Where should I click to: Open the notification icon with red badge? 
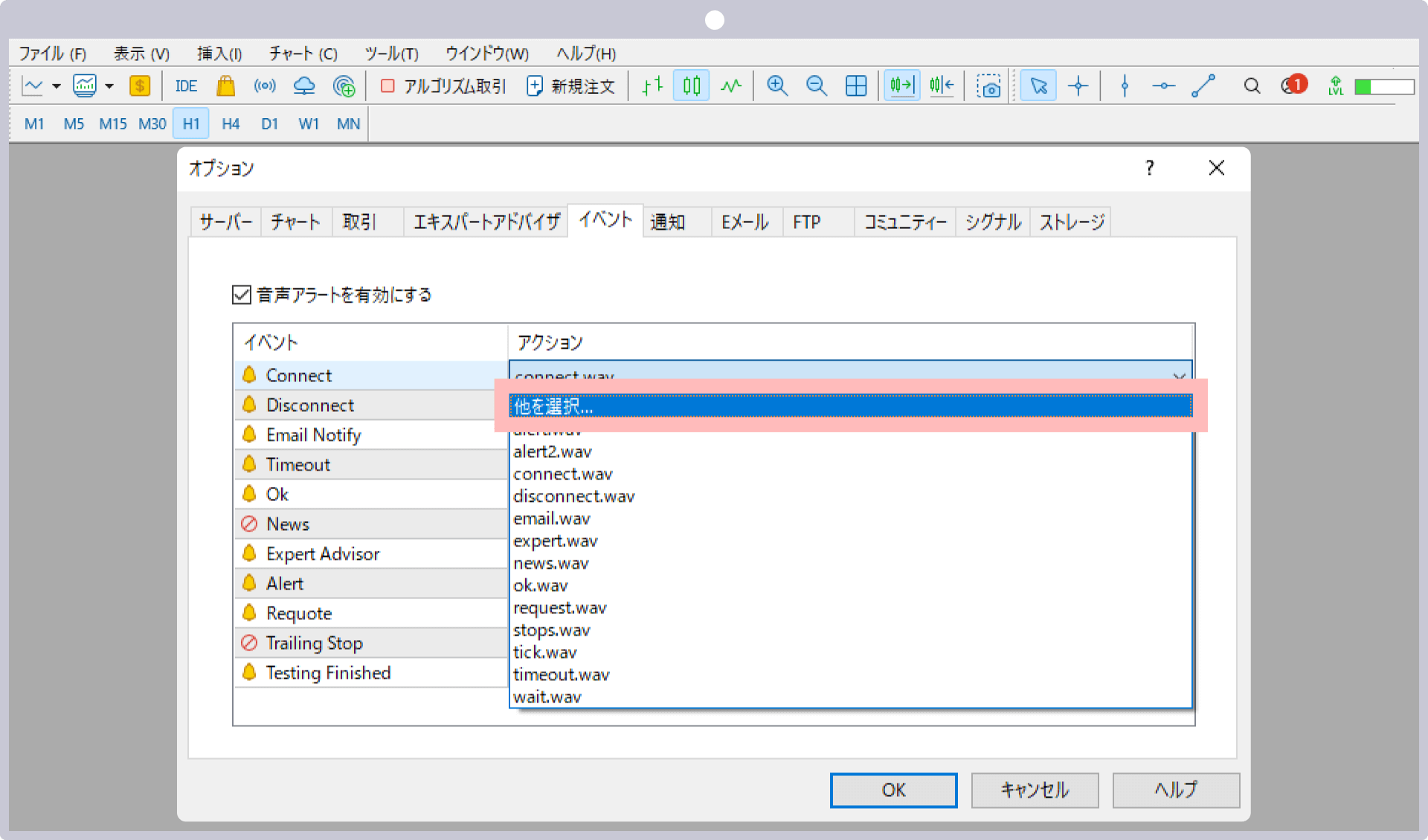click(1294, 85)
